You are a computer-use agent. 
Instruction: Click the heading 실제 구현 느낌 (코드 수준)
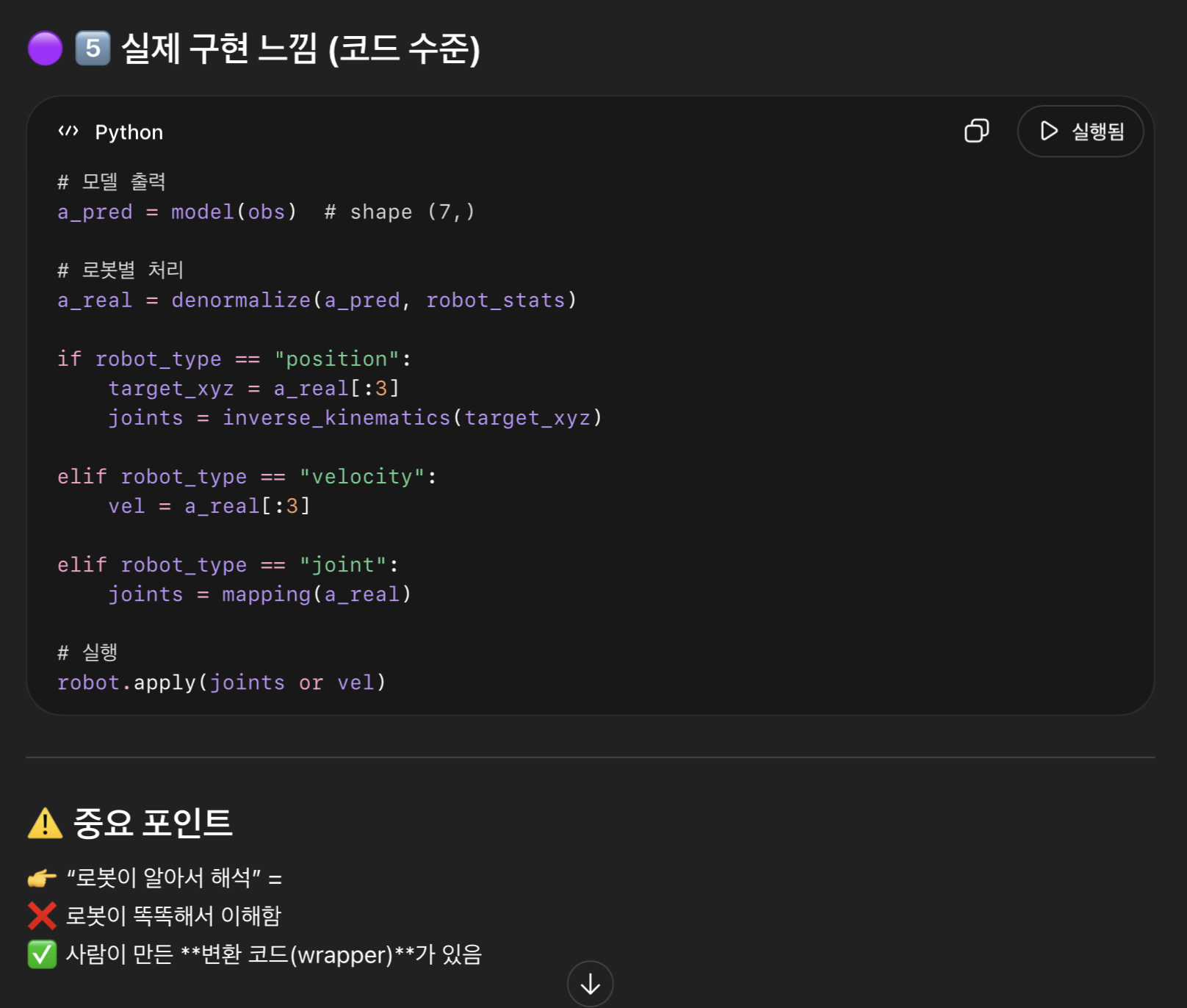(x=300, y=48)
